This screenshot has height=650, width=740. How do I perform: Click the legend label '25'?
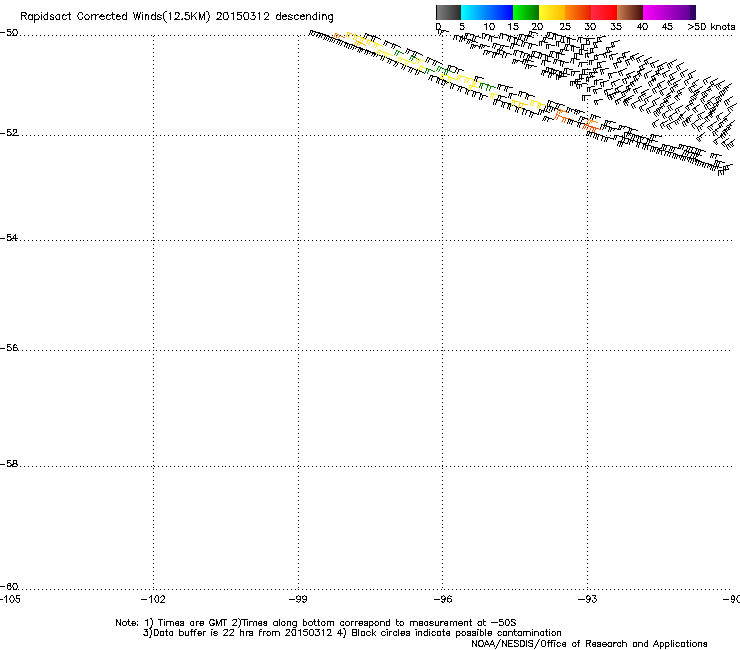coord(565,27)
